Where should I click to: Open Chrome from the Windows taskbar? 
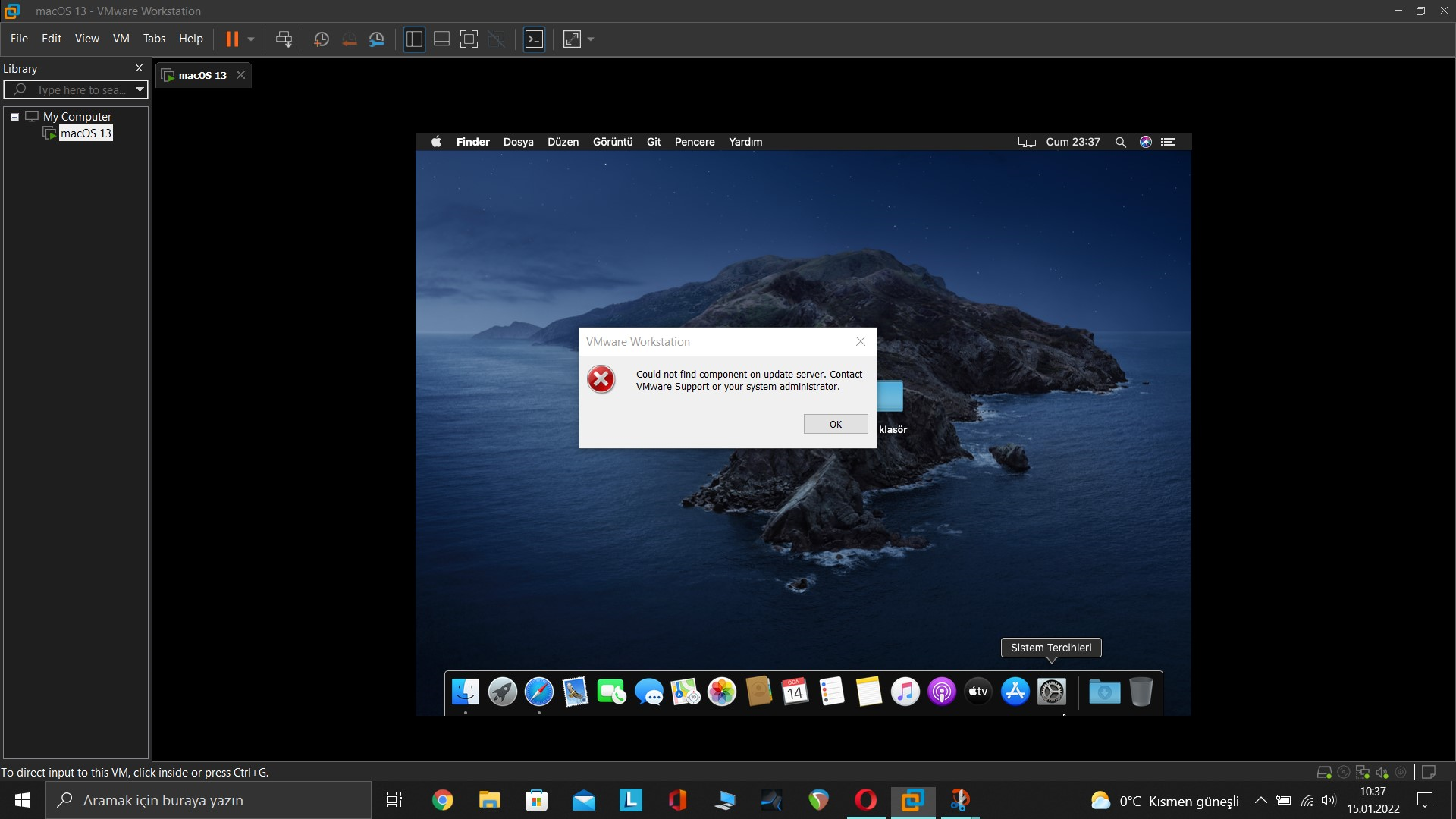tap(442, 800)
